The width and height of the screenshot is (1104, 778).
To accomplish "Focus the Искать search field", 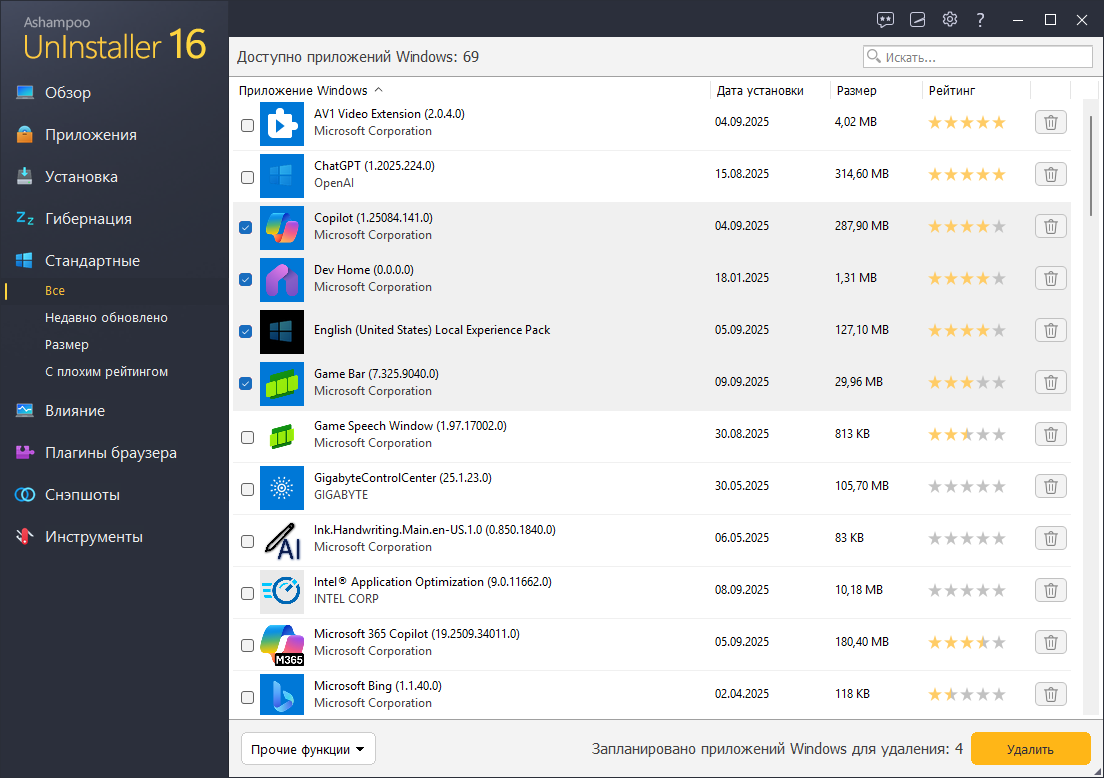I will click(977, 57).
